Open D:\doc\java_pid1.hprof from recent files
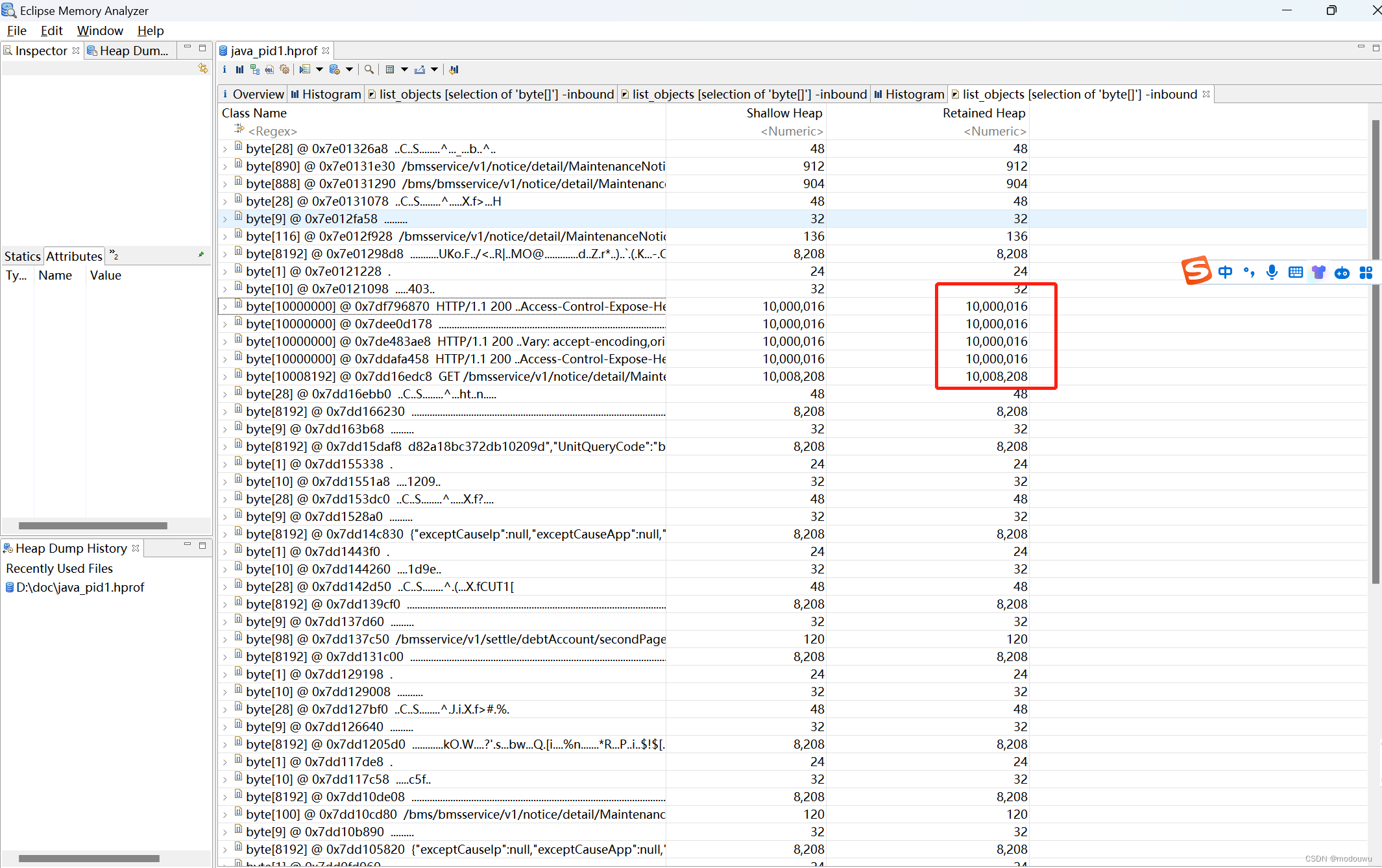 pos(80,587)
